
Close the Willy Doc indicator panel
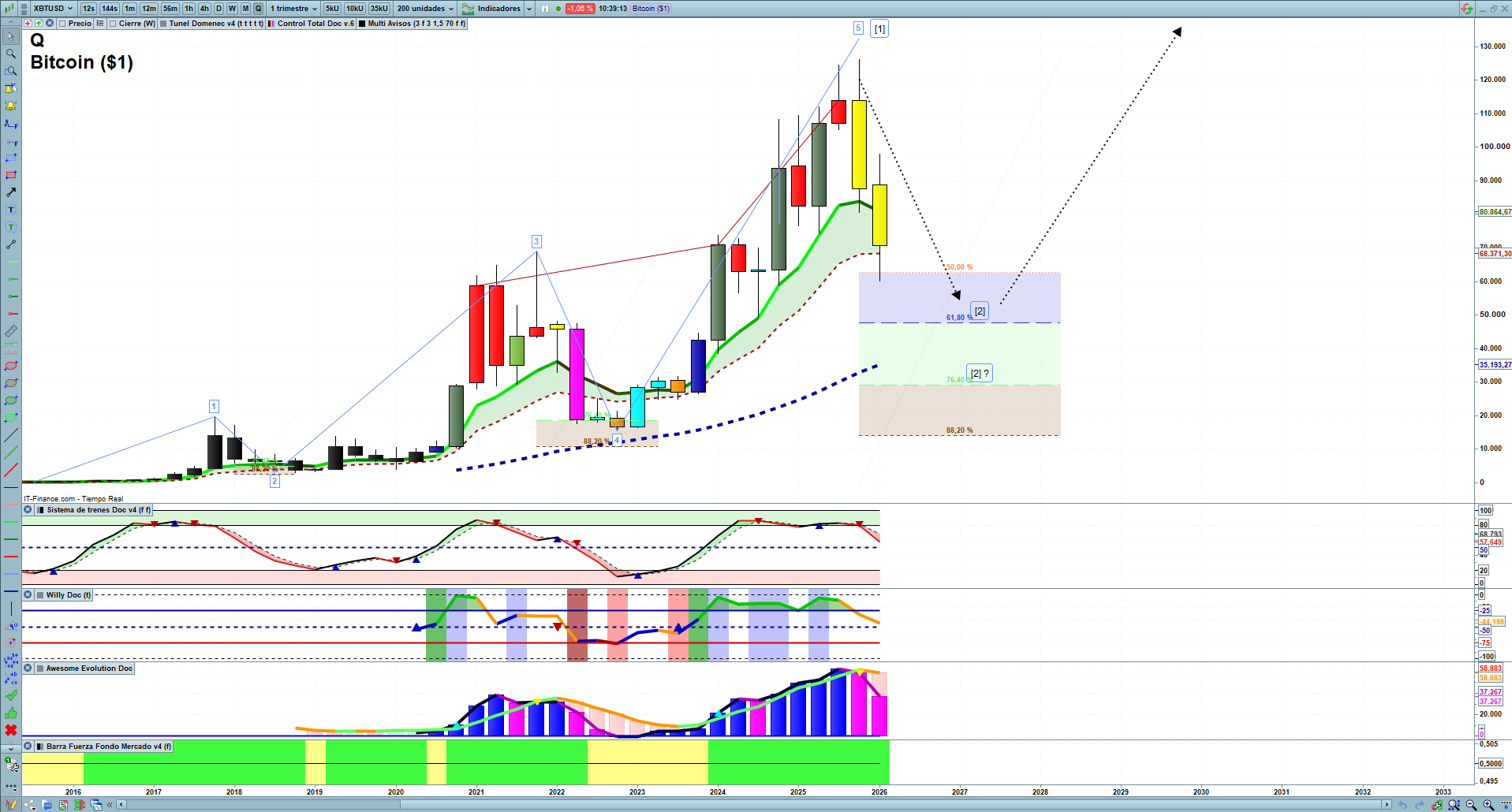[x=28, y=595]
